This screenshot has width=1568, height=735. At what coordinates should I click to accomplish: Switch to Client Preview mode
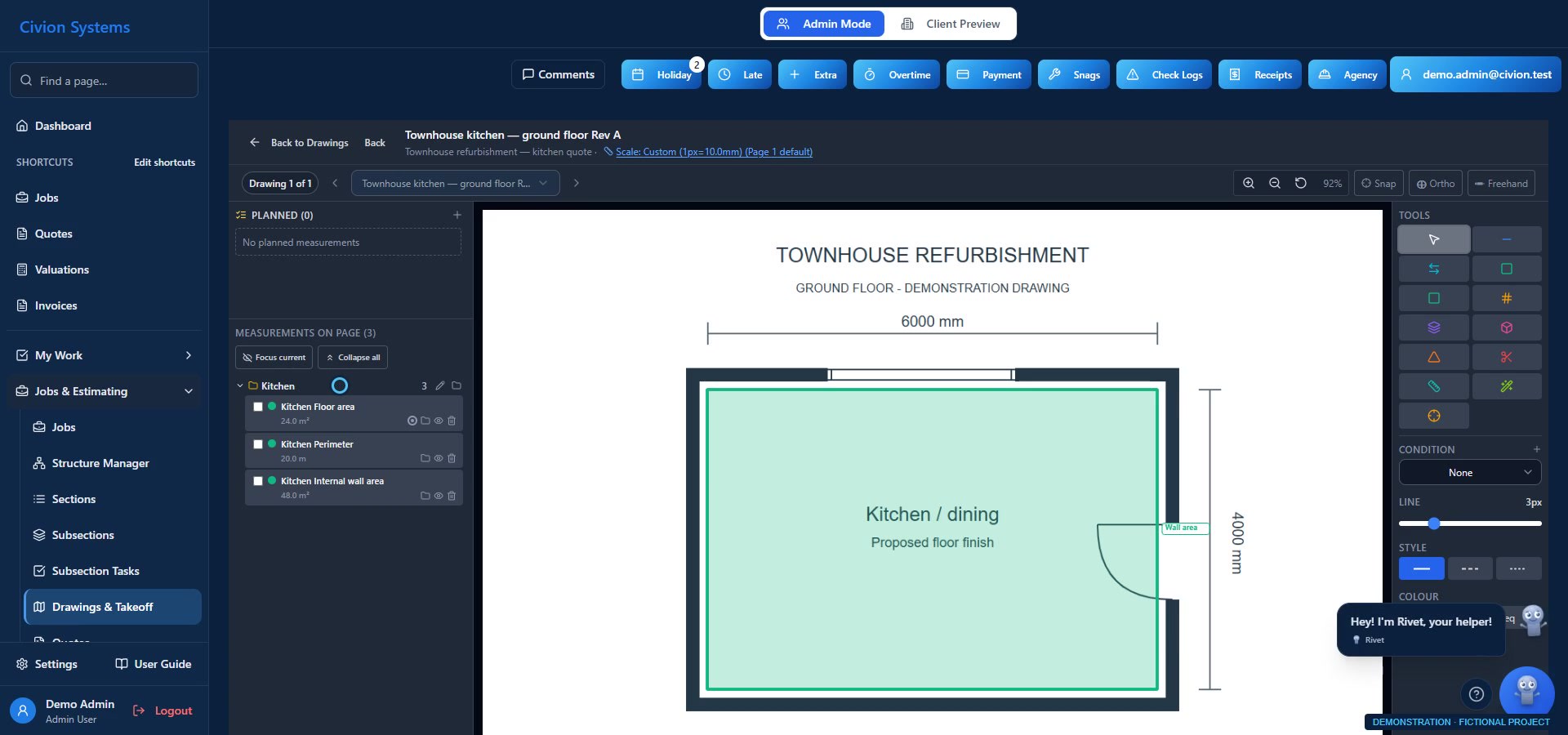pos(951,24)
